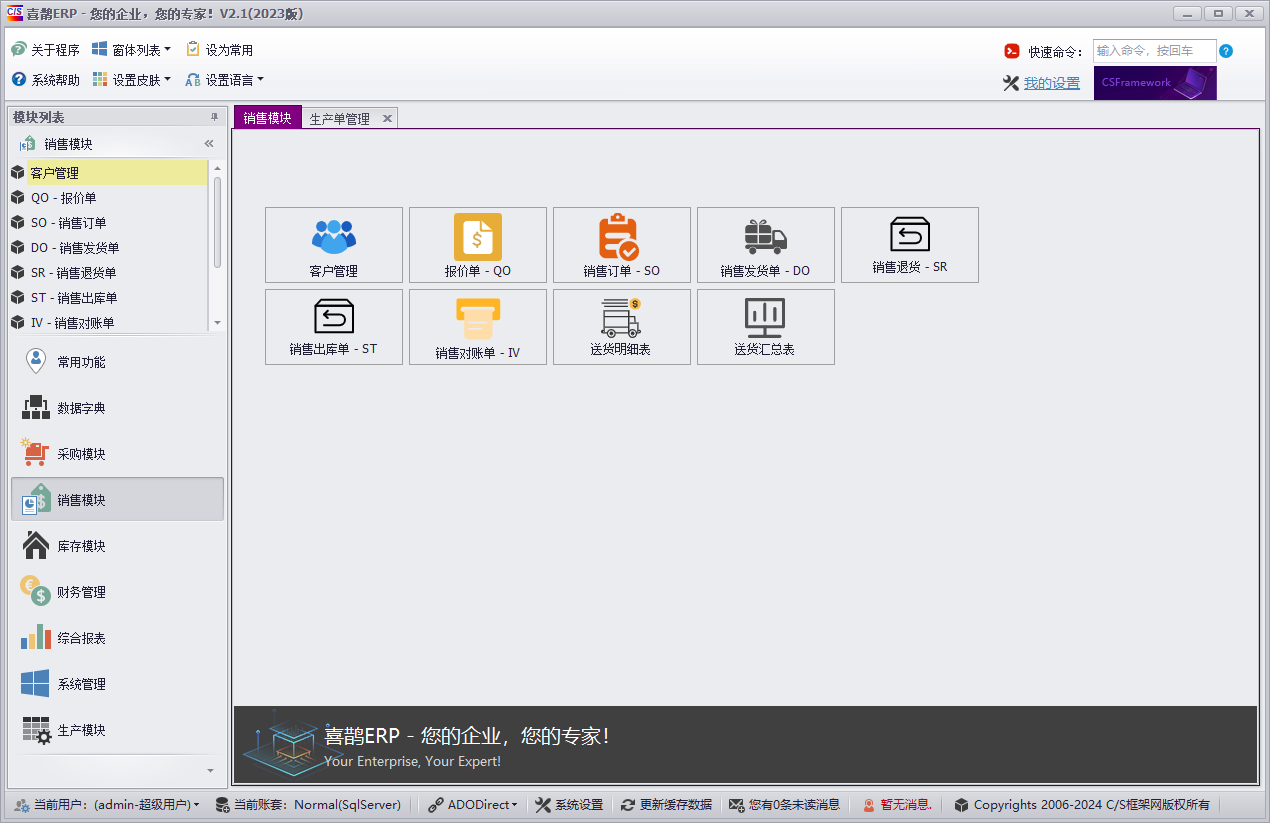Select DO - 销售发货单 in the module list
The width and height of the screenshot is (1270, 823).
(109, 248)
